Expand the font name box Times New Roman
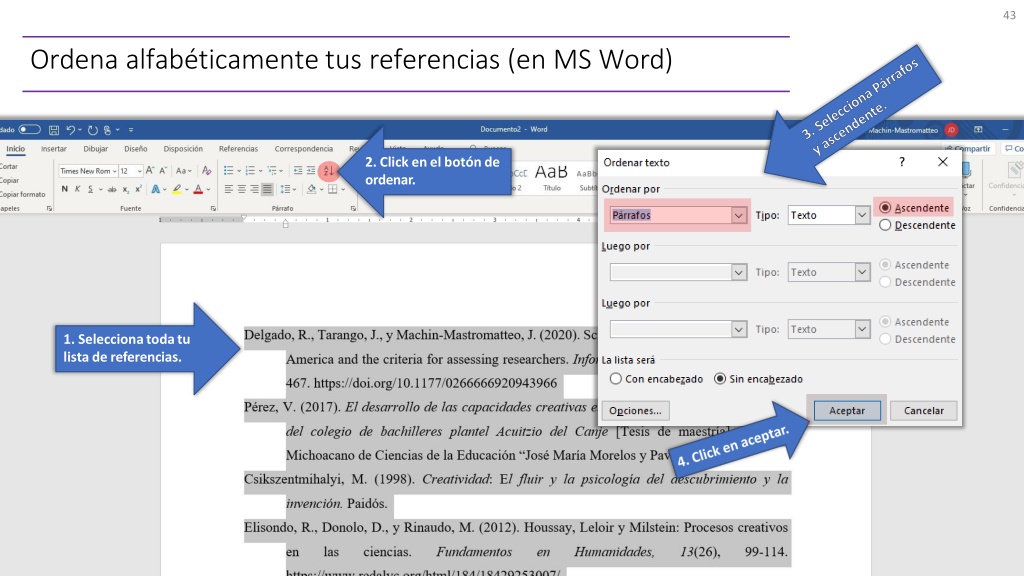 point(114,171)
